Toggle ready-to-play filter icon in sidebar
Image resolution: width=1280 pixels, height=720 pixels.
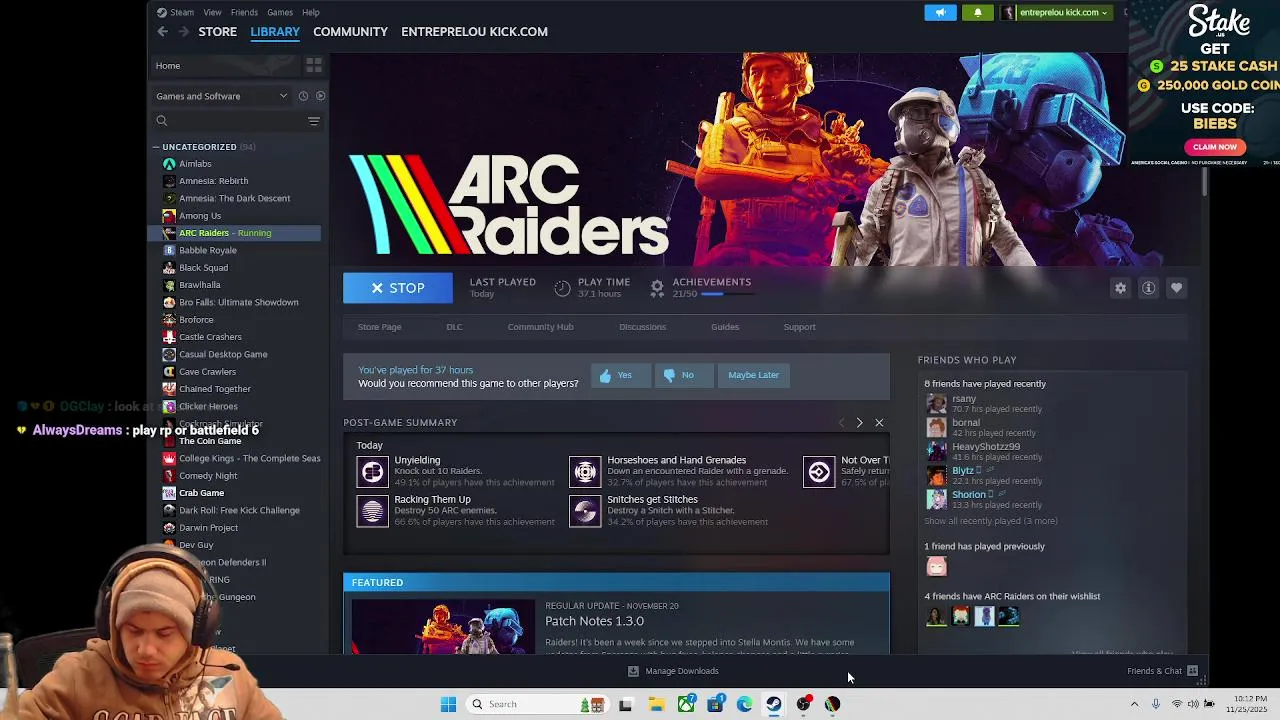320,96
